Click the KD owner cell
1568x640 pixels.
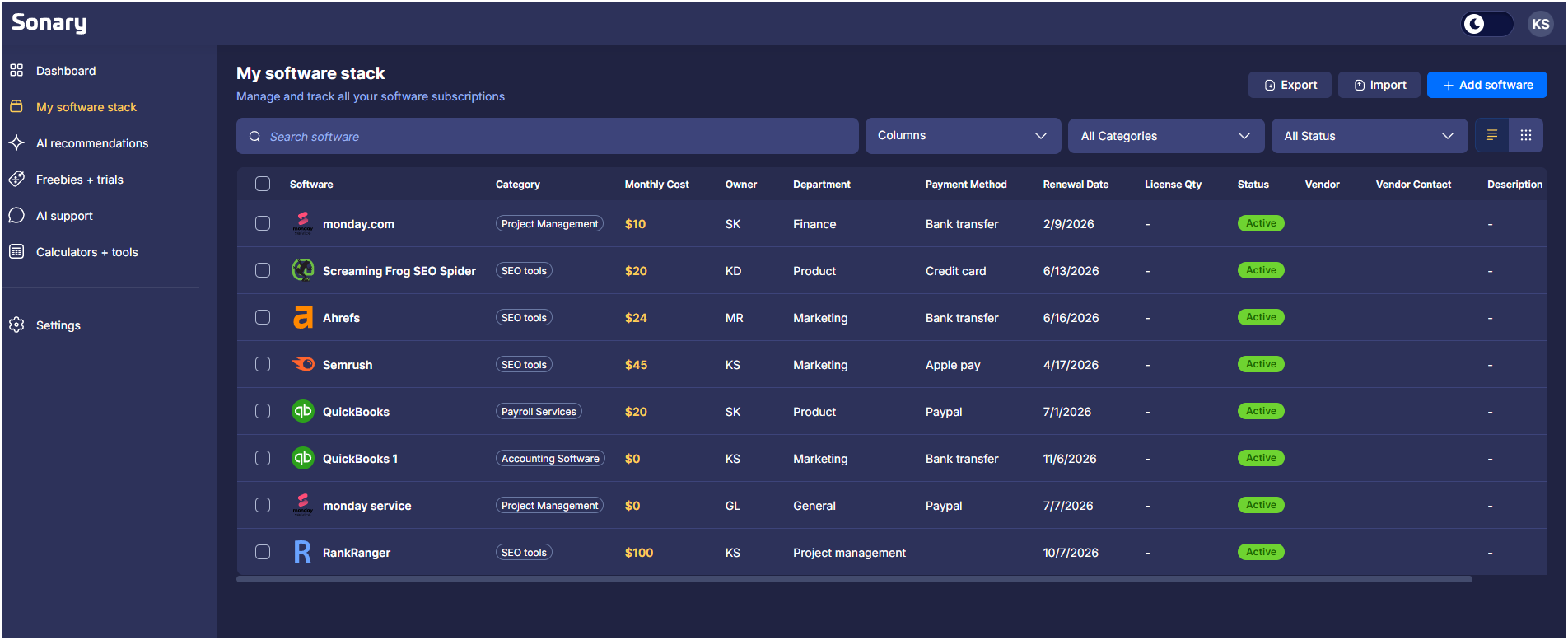pyautogui.click(x=733, y=271)
